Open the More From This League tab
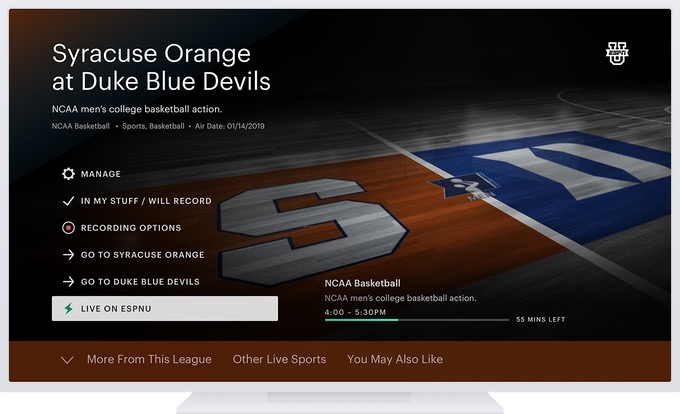The width and height of the screenshot is (680, 414). (149, 359)
